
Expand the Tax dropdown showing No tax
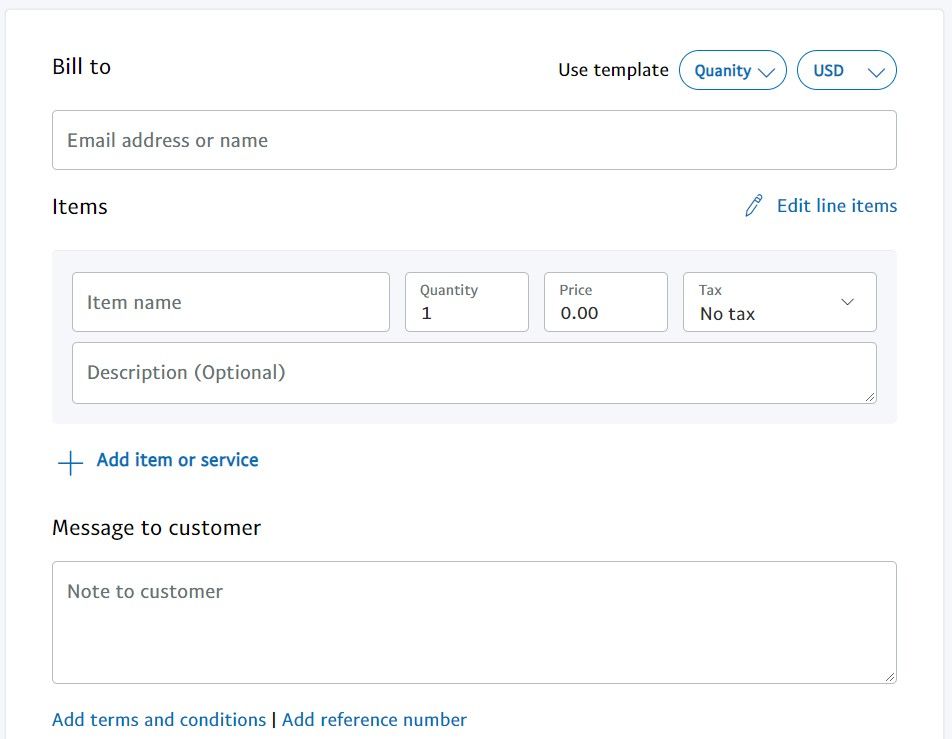(x=779, y=302)
